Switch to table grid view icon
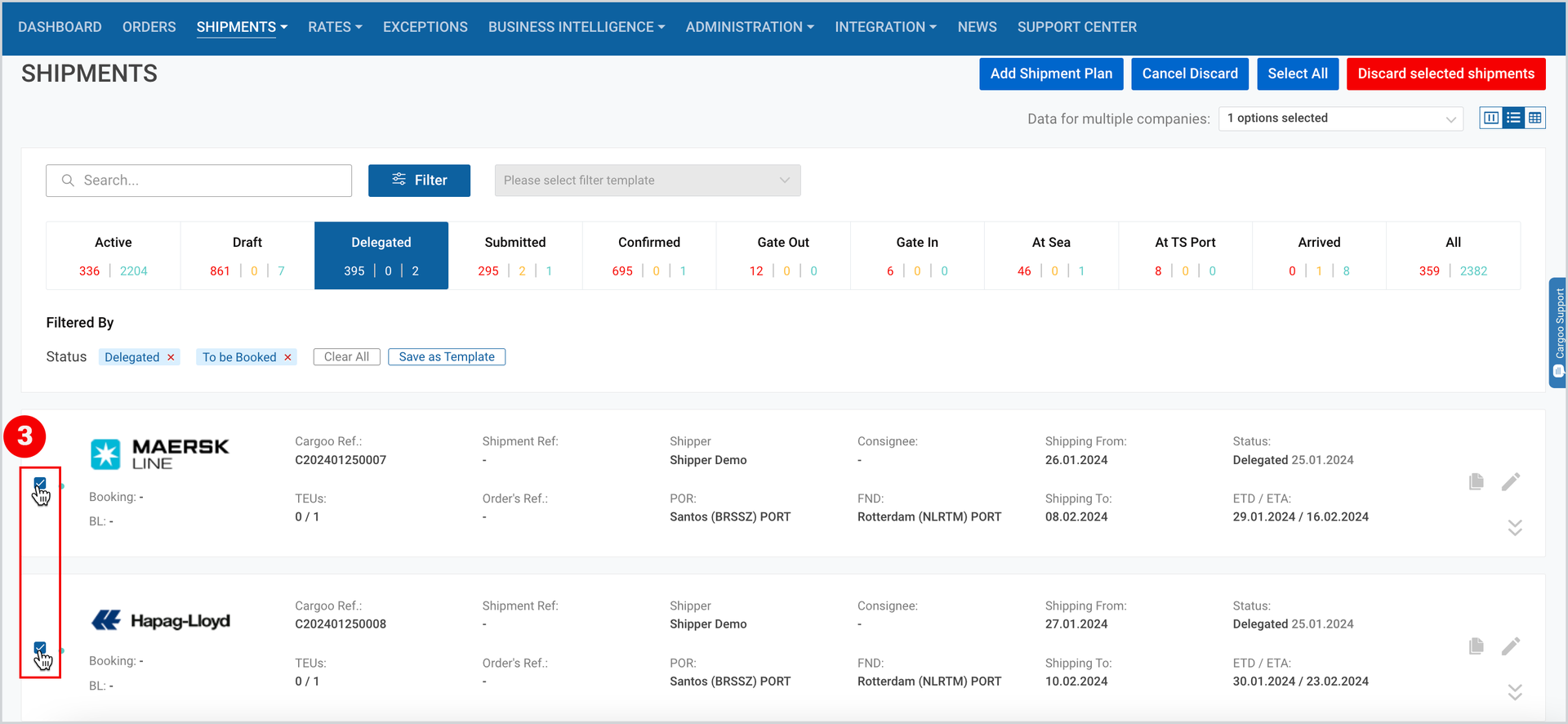 tap(1535, 118)
